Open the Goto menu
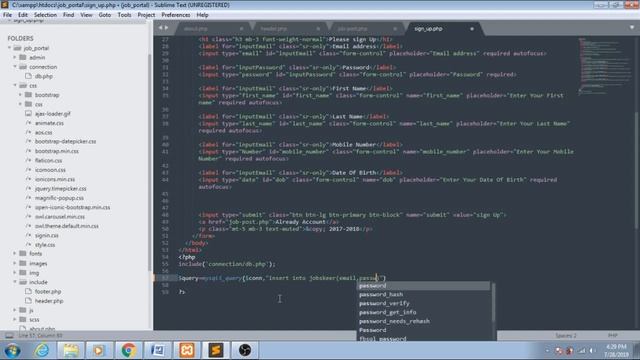Image resolution: width=640 pixels, height=360 pixels. (104, 15)
